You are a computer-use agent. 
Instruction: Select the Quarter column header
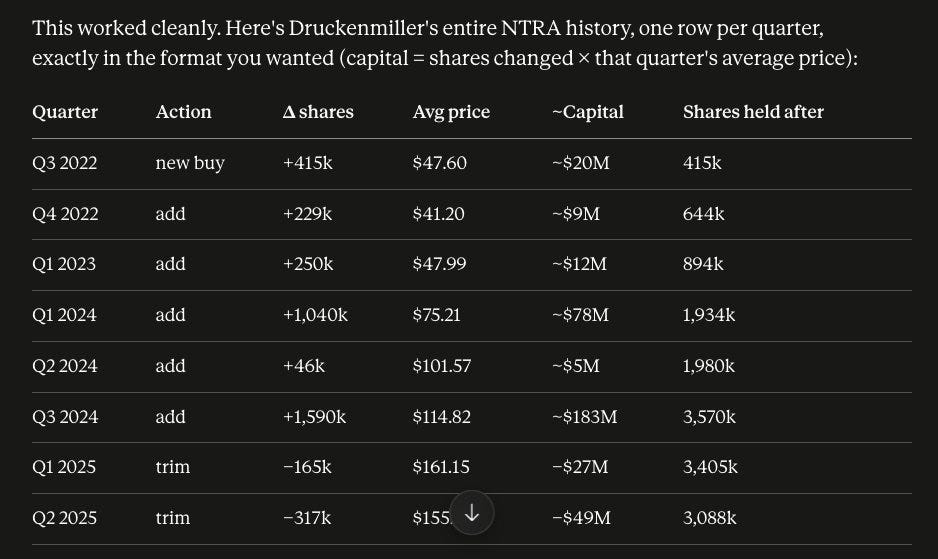coord(65,112)
